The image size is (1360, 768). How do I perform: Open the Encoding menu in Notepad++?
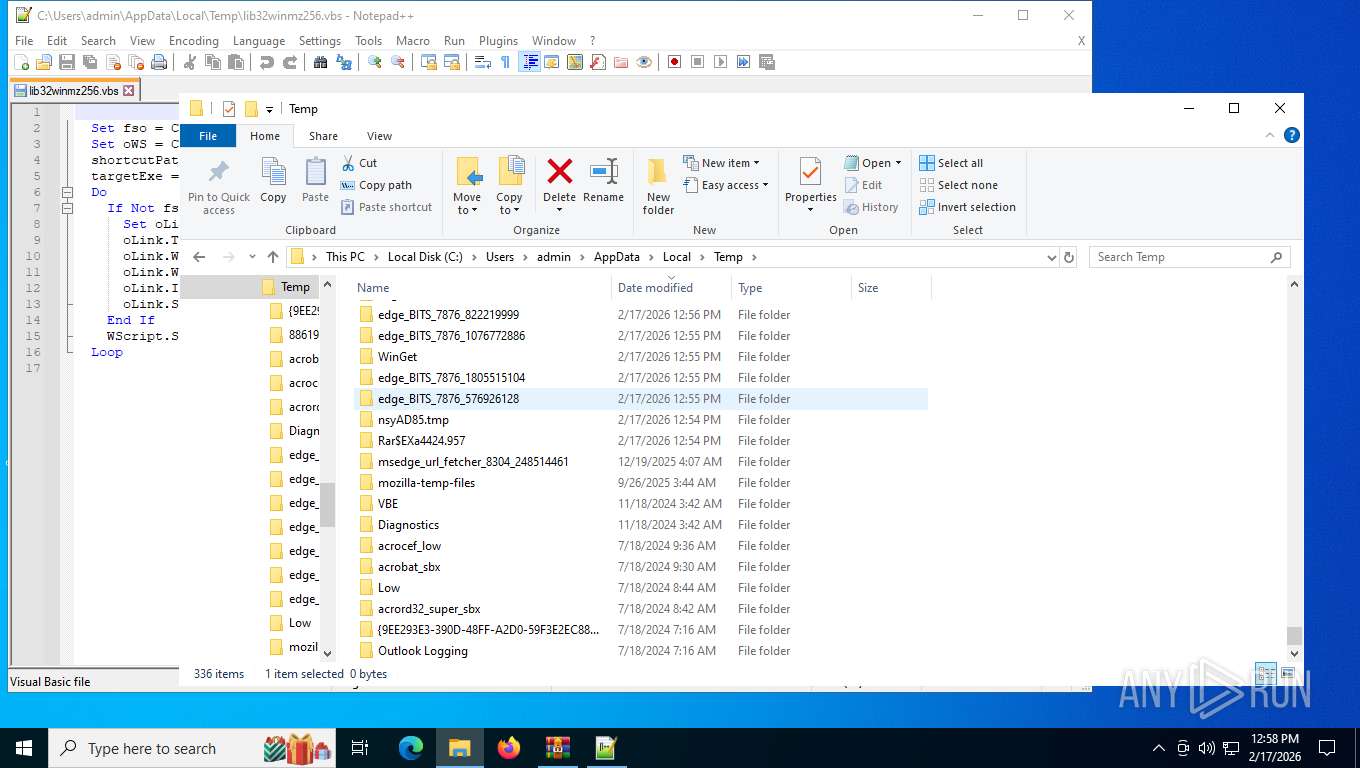pyautogui.click(x=193, y=41)
